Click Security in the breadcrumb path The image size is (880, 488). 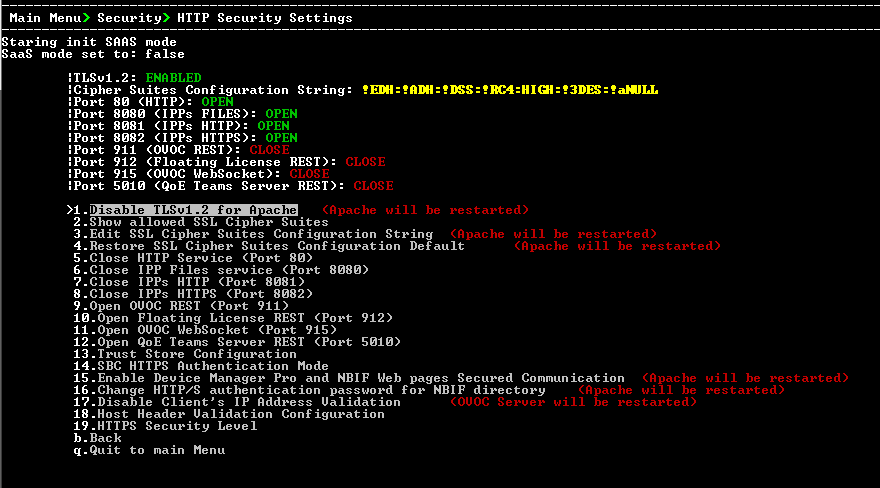128,18
